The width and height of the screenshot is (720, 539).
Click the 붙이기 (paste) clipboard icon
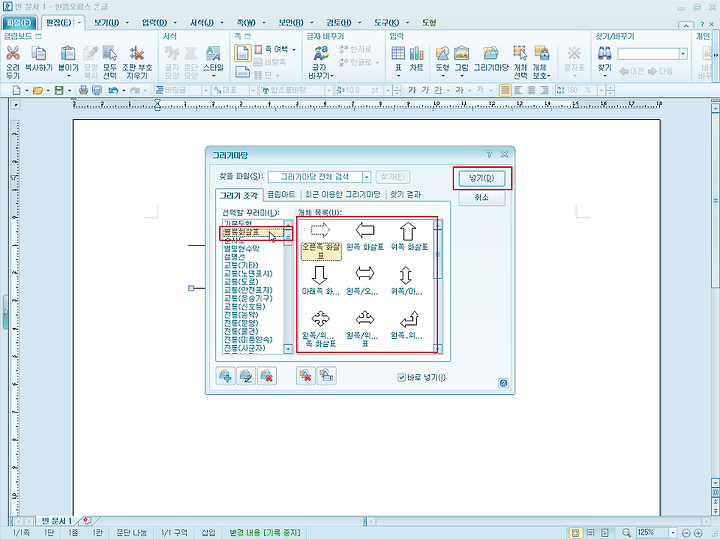point(68,54)
